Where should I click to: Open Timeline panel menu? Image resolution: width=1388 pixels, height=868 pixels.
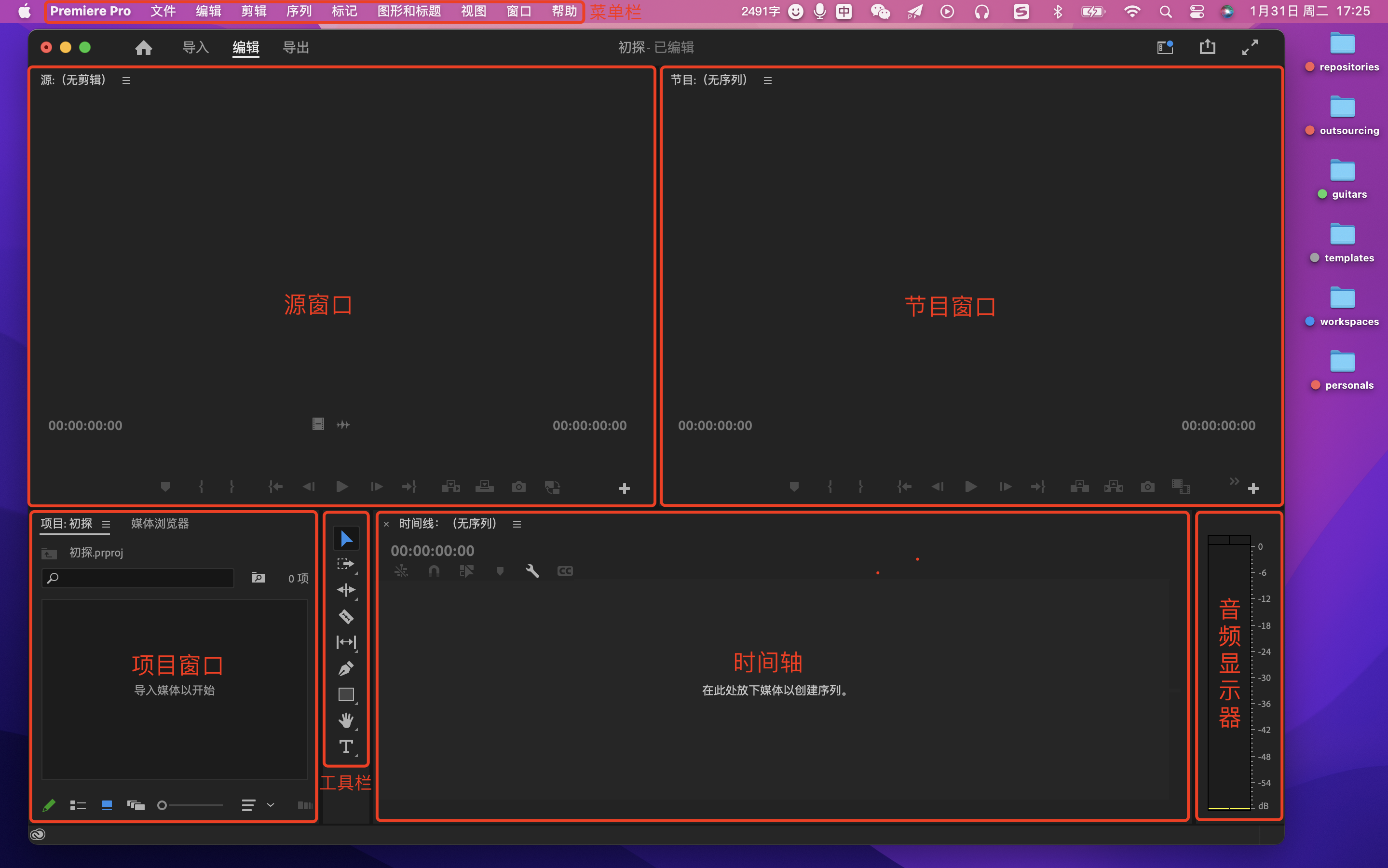coord(517,524)
